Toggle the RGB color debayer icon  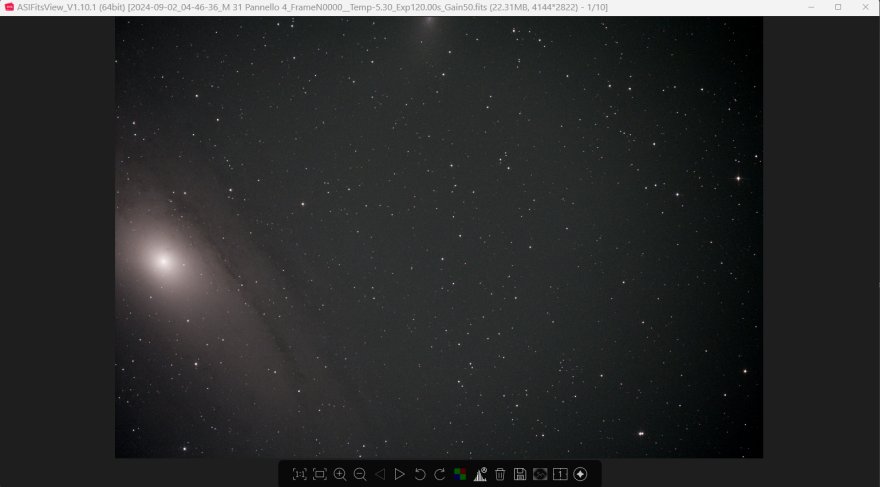[x=460, y=474]
